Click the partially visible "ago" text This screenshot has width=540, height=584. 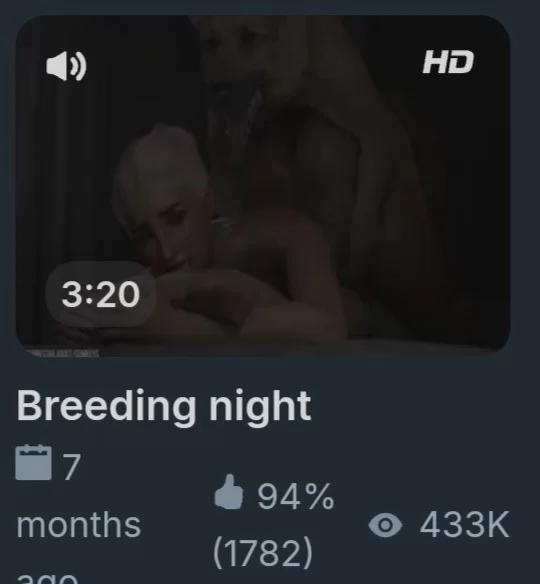point(47,578)
